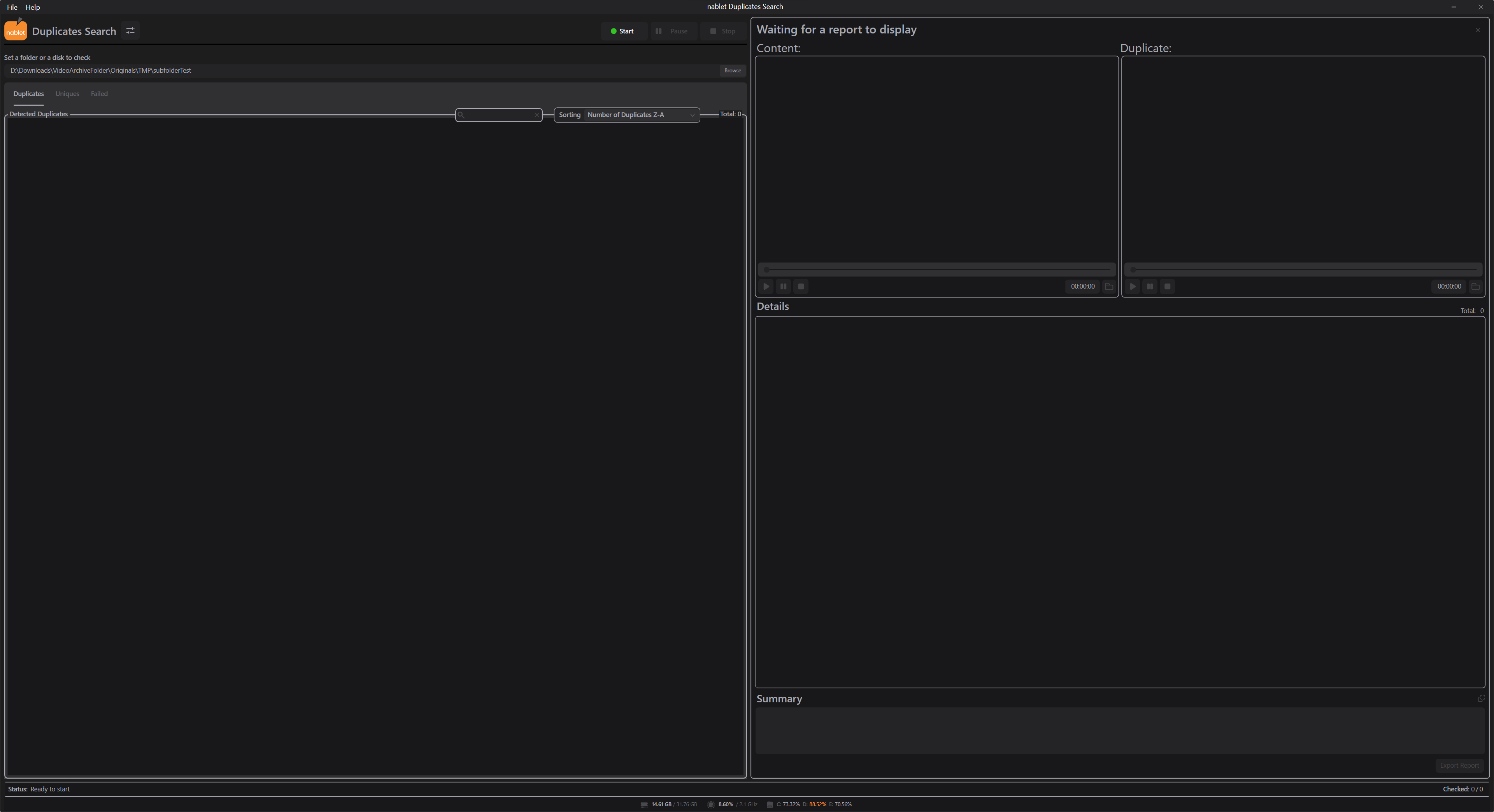Open the Duplicate file folder location icon
This screenshot has width=1494, height=812.
(1475, 286)
